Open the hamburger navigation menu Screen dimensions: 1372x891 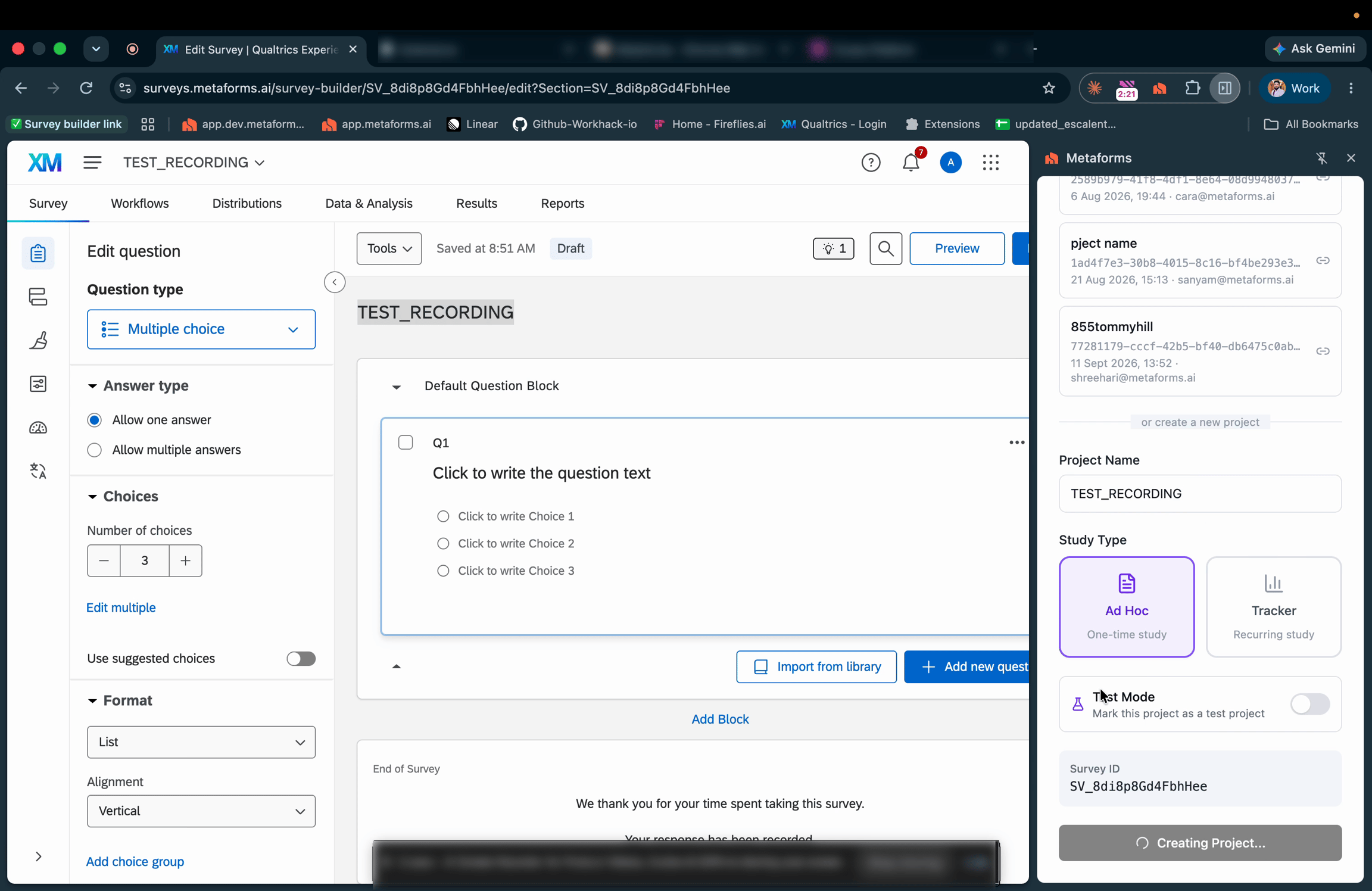coord(92,162)
